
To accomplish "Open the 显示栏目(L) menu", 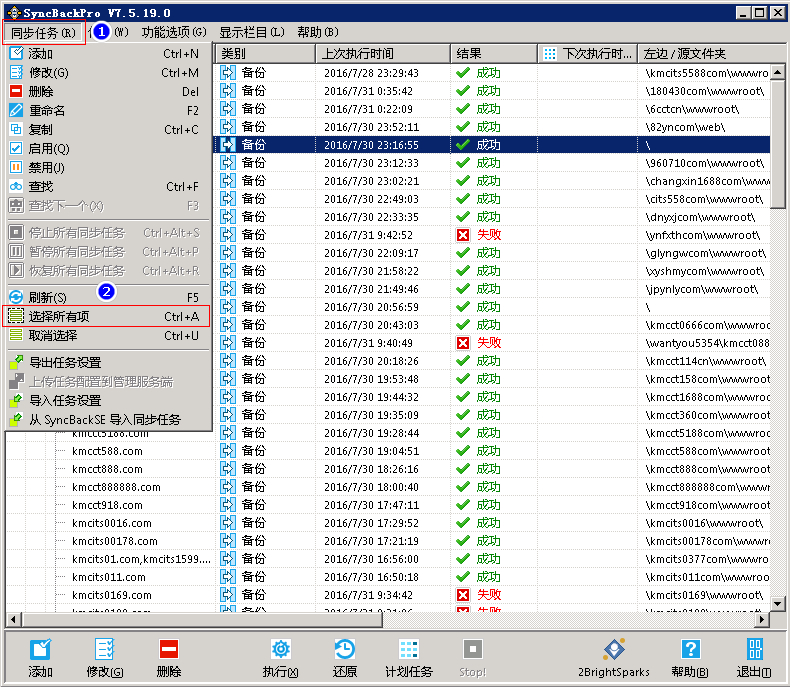I will pyautogui.click(x=251, y=32).
